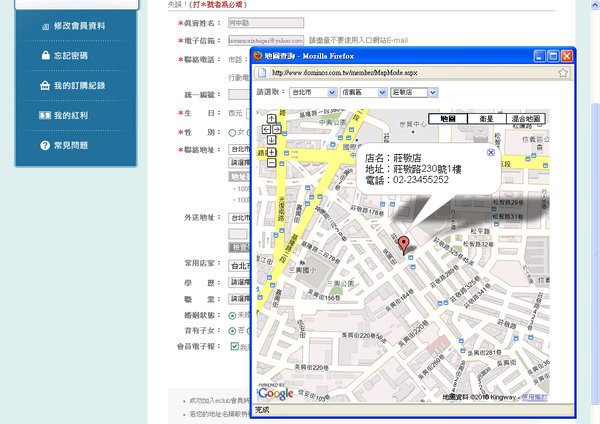Click the 電子信箱 input field
This screenshot has width=600, height=424.
(266, 40)
